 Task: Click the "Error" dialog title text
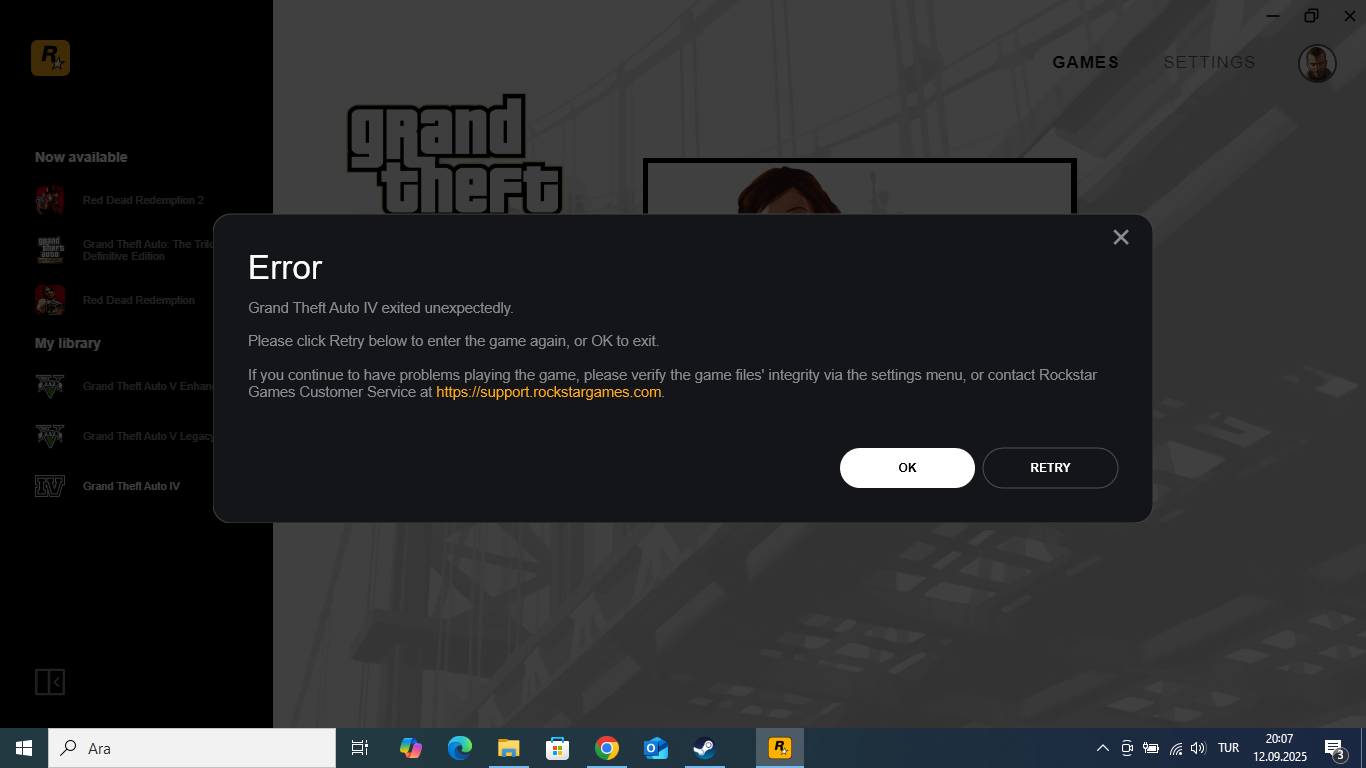(x=285, y=268)
